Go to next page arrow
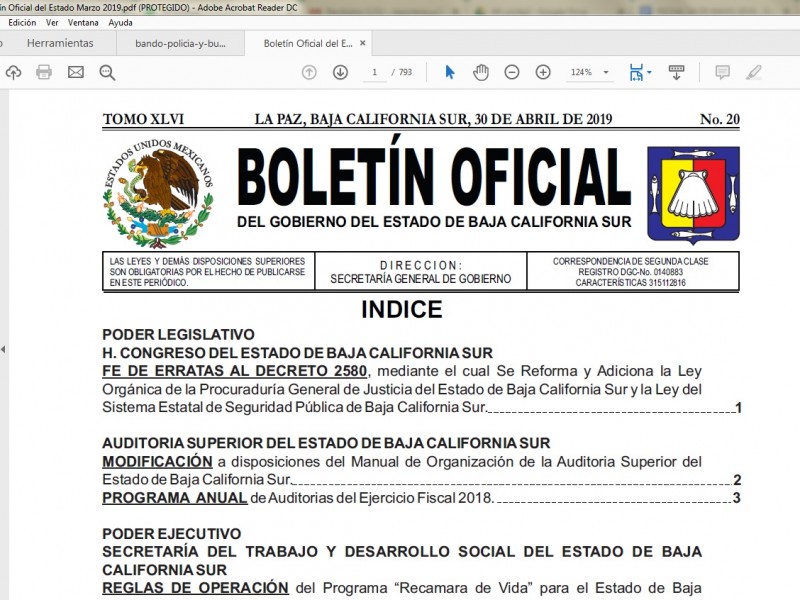 [340, 72]
